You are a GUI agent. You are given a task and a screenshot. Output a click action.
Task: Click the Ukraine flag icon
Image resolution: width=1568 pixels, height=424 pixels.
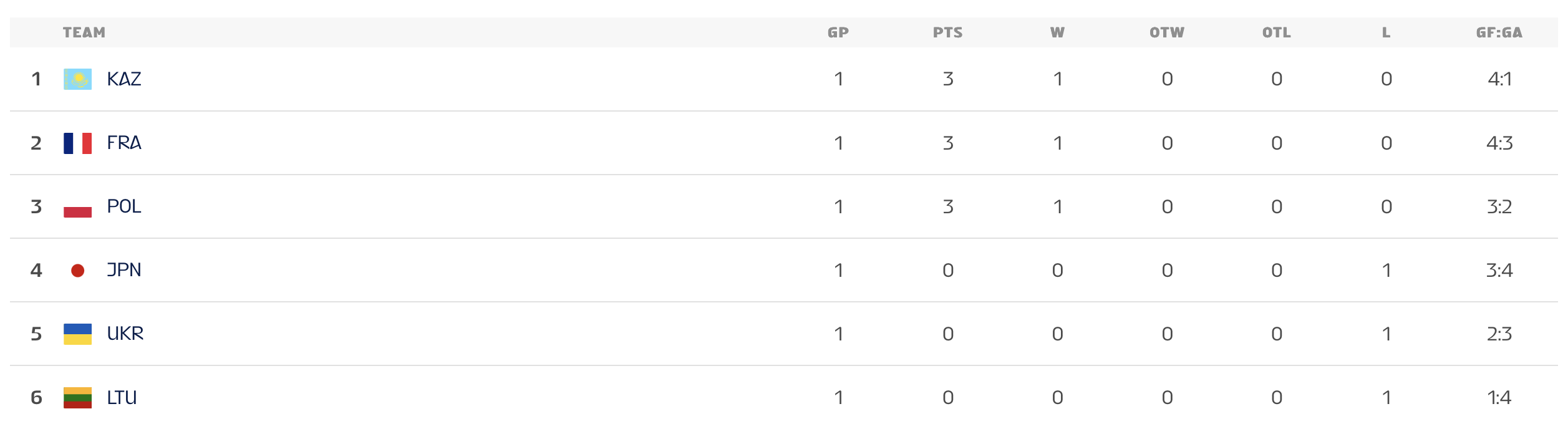77,334
